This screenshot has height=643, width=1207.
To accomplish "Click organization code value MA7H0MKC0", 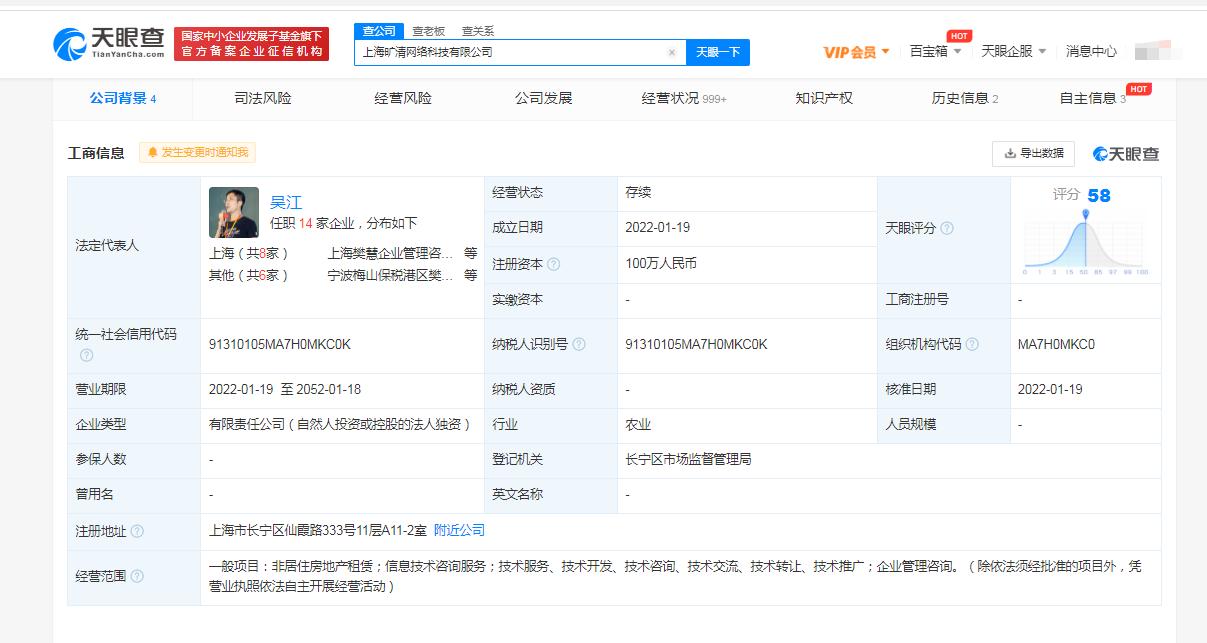I will 1056,344.
